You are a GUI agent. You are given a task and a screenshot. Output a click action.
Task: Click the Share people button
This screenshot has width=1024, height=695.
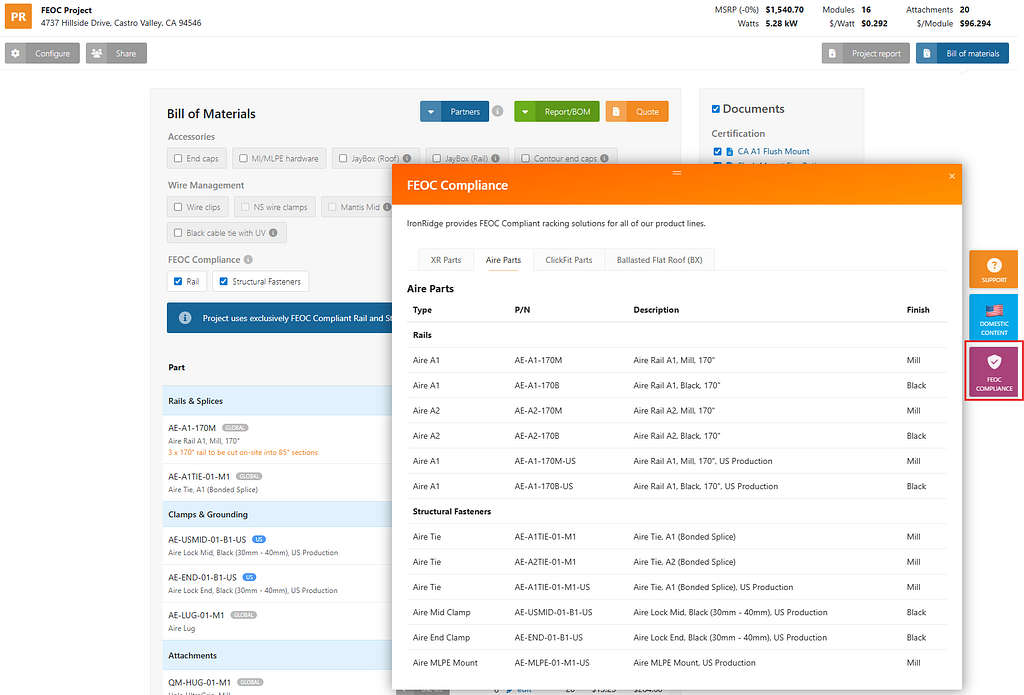tap(116, 53)
